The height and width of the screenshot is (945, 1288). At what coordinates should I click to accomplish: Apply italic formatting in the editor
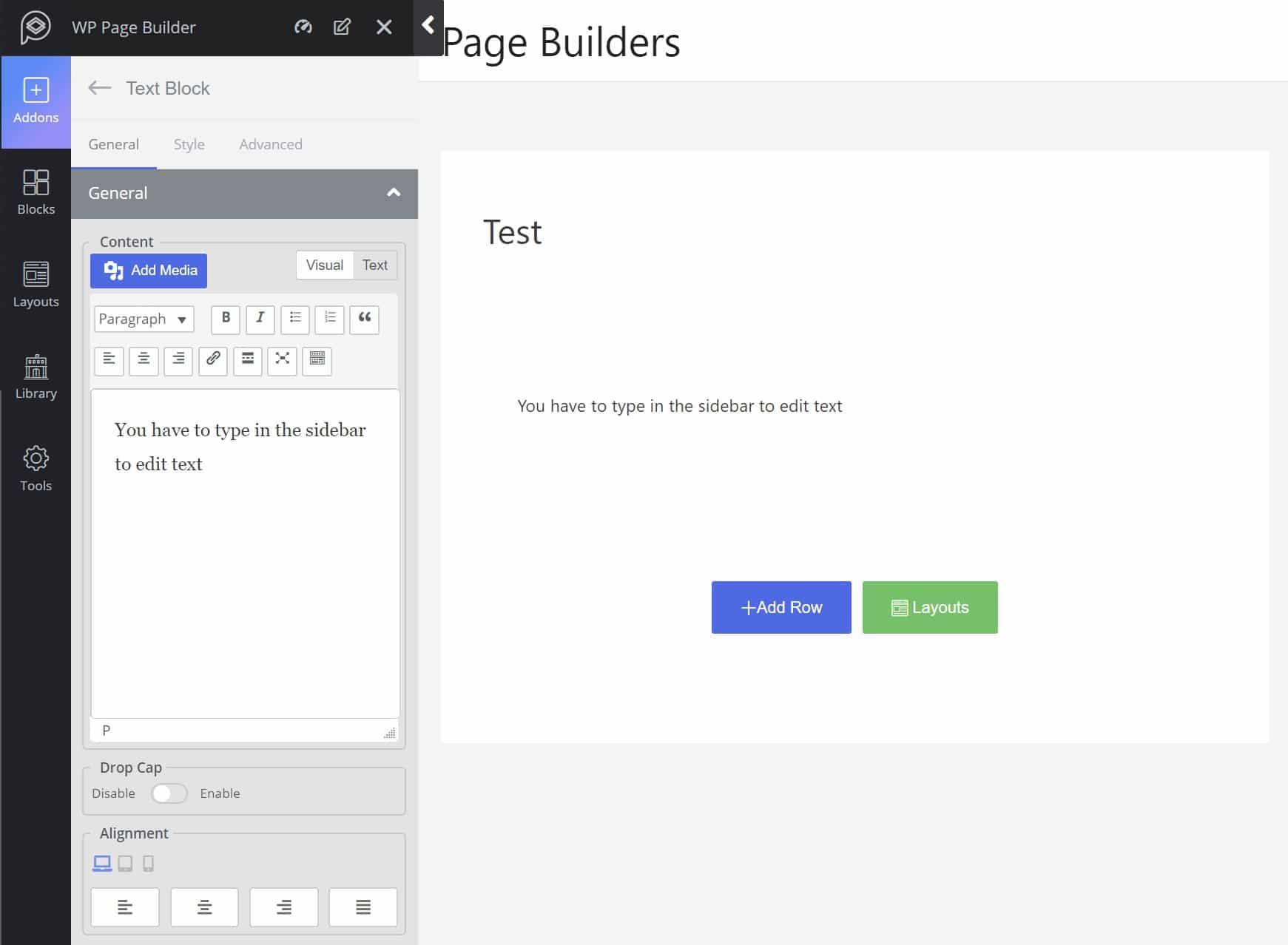click(260, 319)
